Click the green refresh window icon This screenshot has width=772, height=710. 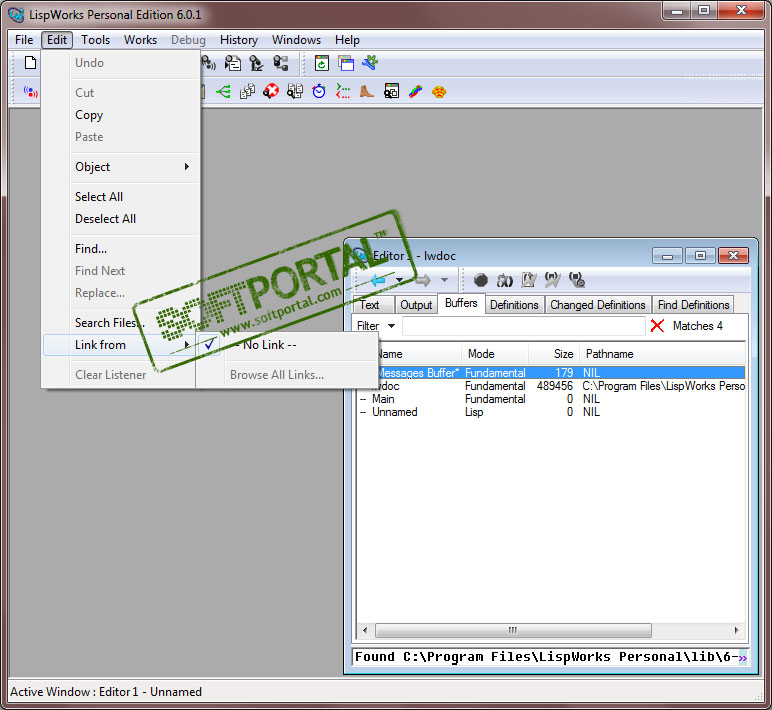pyautogui.click(x=322, y=63)
